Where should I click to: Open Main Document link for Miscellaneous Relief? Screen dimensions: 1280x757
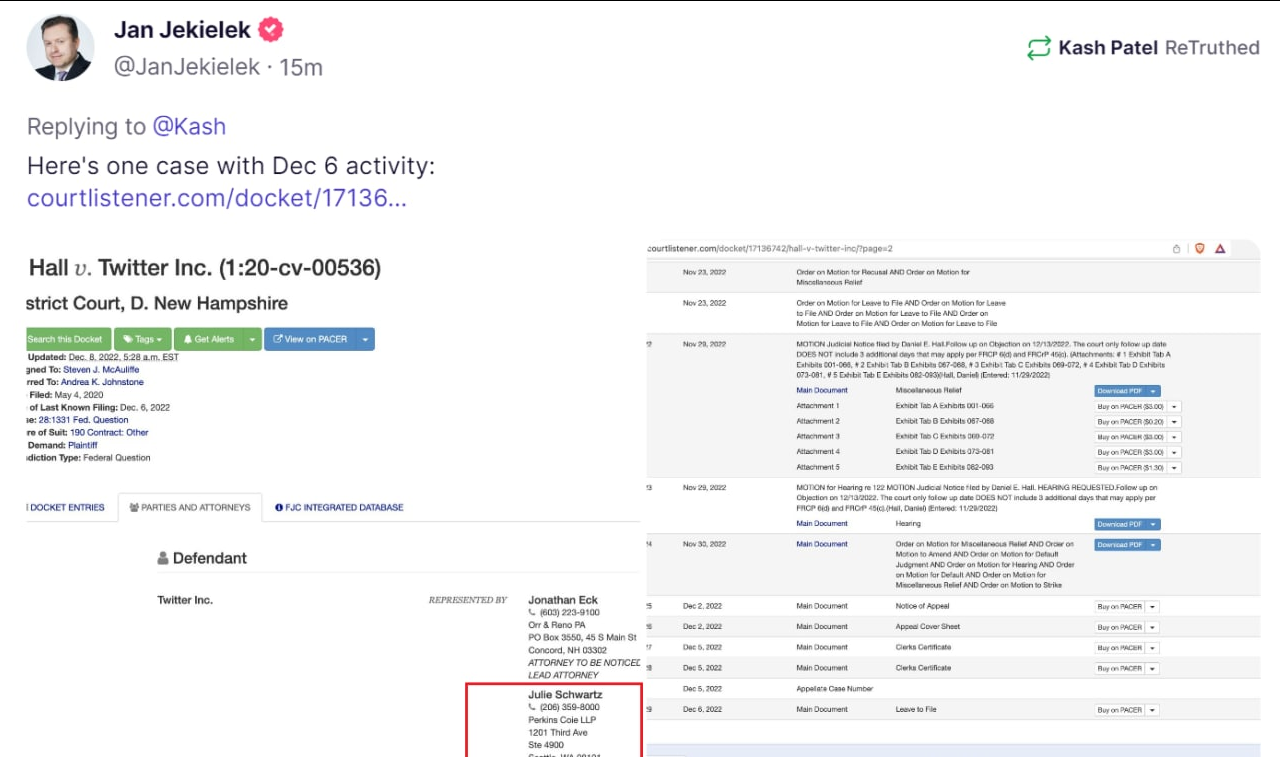pos(822,390)
